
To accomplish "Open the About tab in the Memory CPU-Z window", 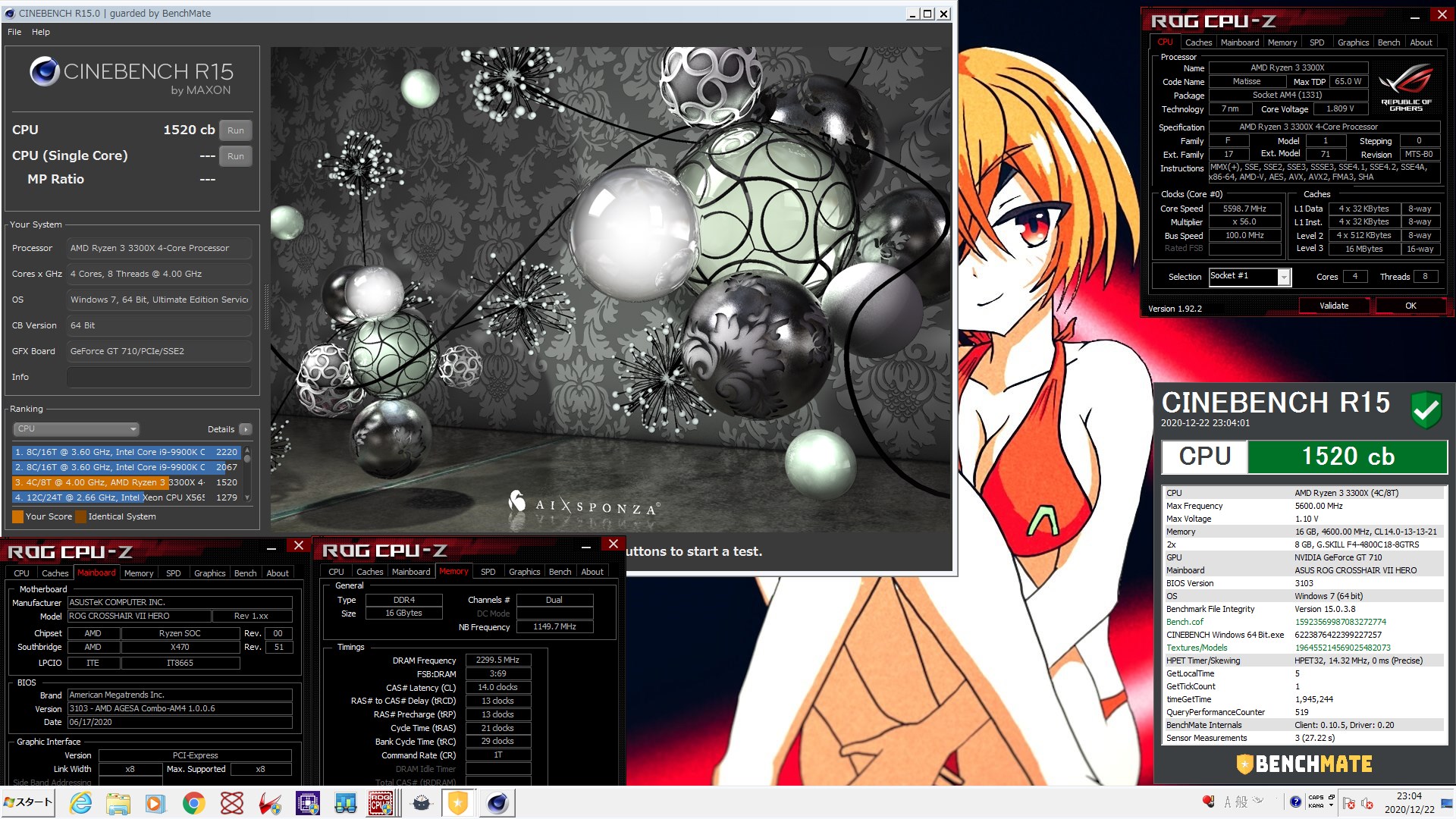I will click(592, 572).
